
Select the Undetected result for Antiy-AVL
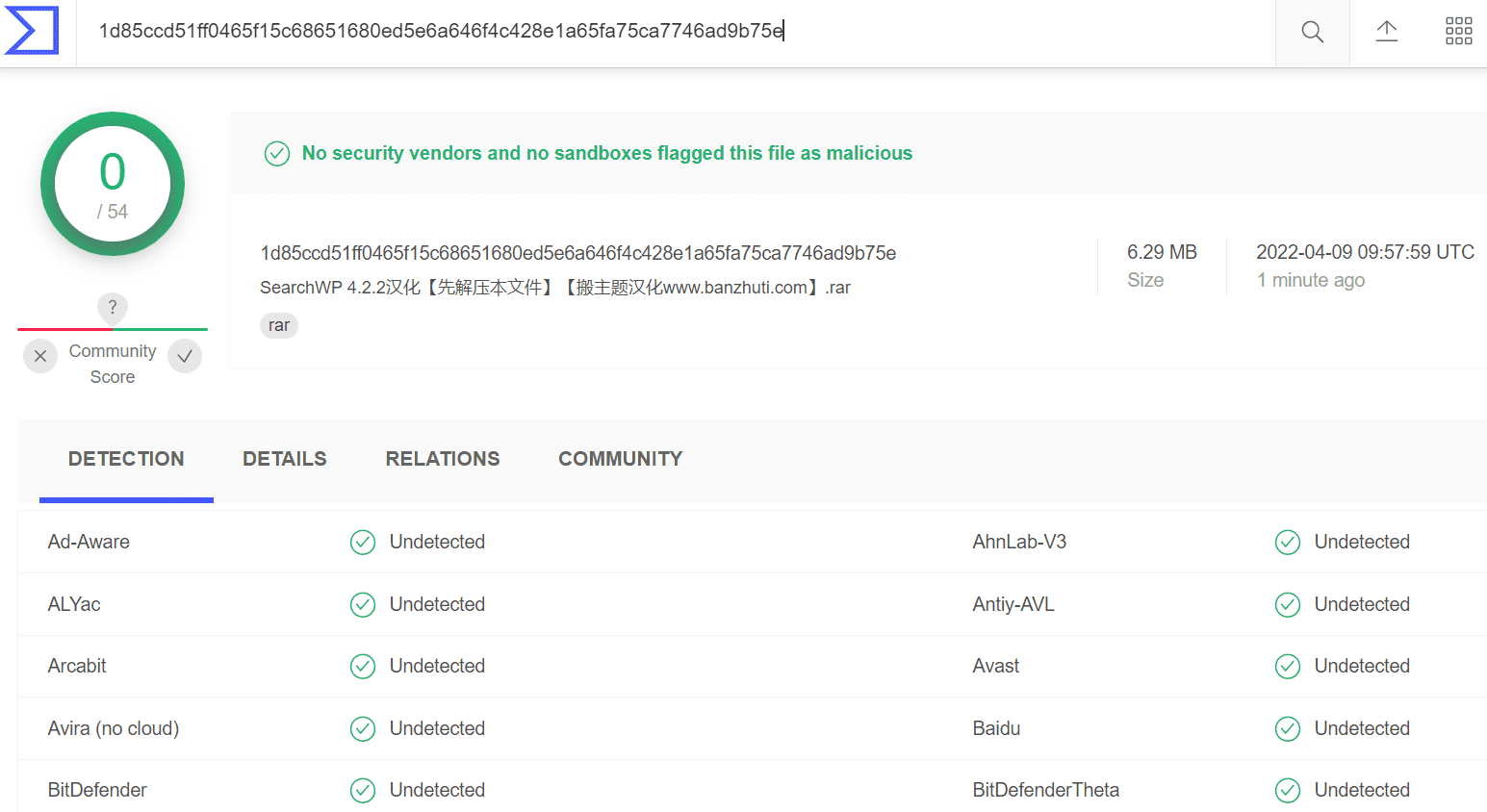[x=1362, y=604]
